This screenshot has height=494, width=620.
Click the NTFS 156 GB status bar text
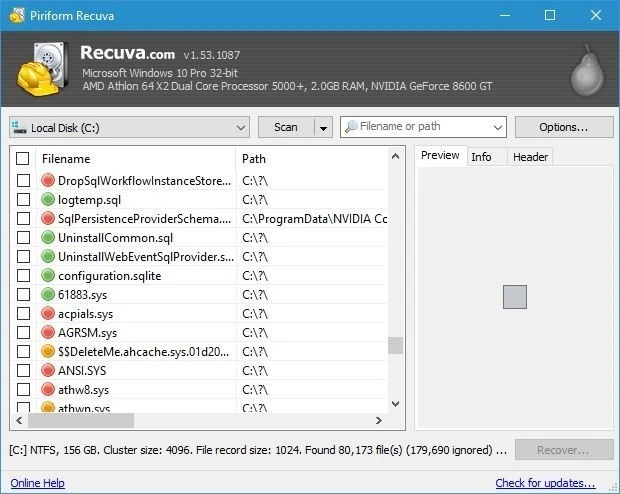[x=258, y=450]
